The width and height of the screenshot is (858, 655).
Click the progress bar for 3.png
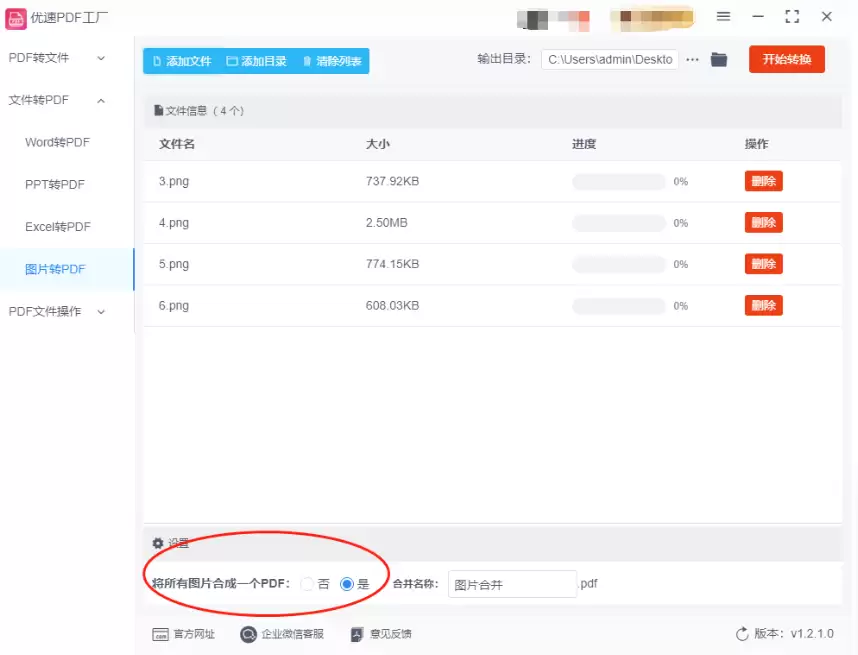pyautogui.click(x=618, y=182)
